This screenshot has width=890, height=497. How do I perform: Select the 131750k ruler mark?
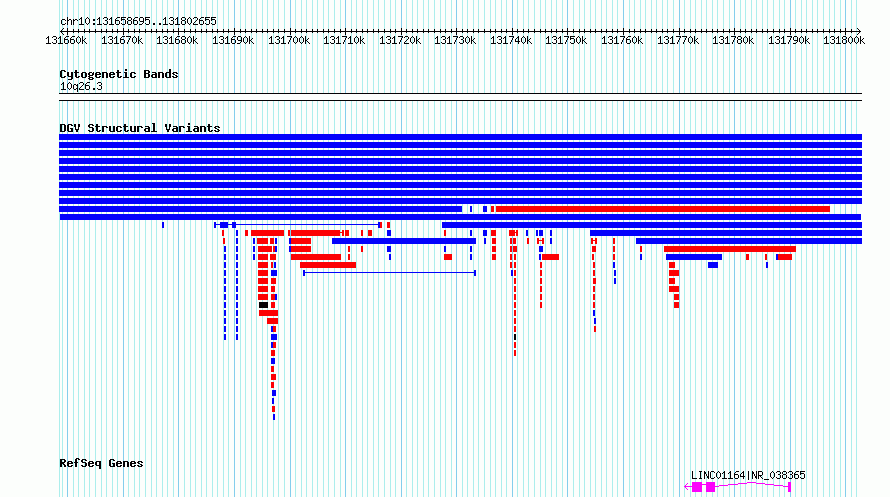click(x=566, y=40)
